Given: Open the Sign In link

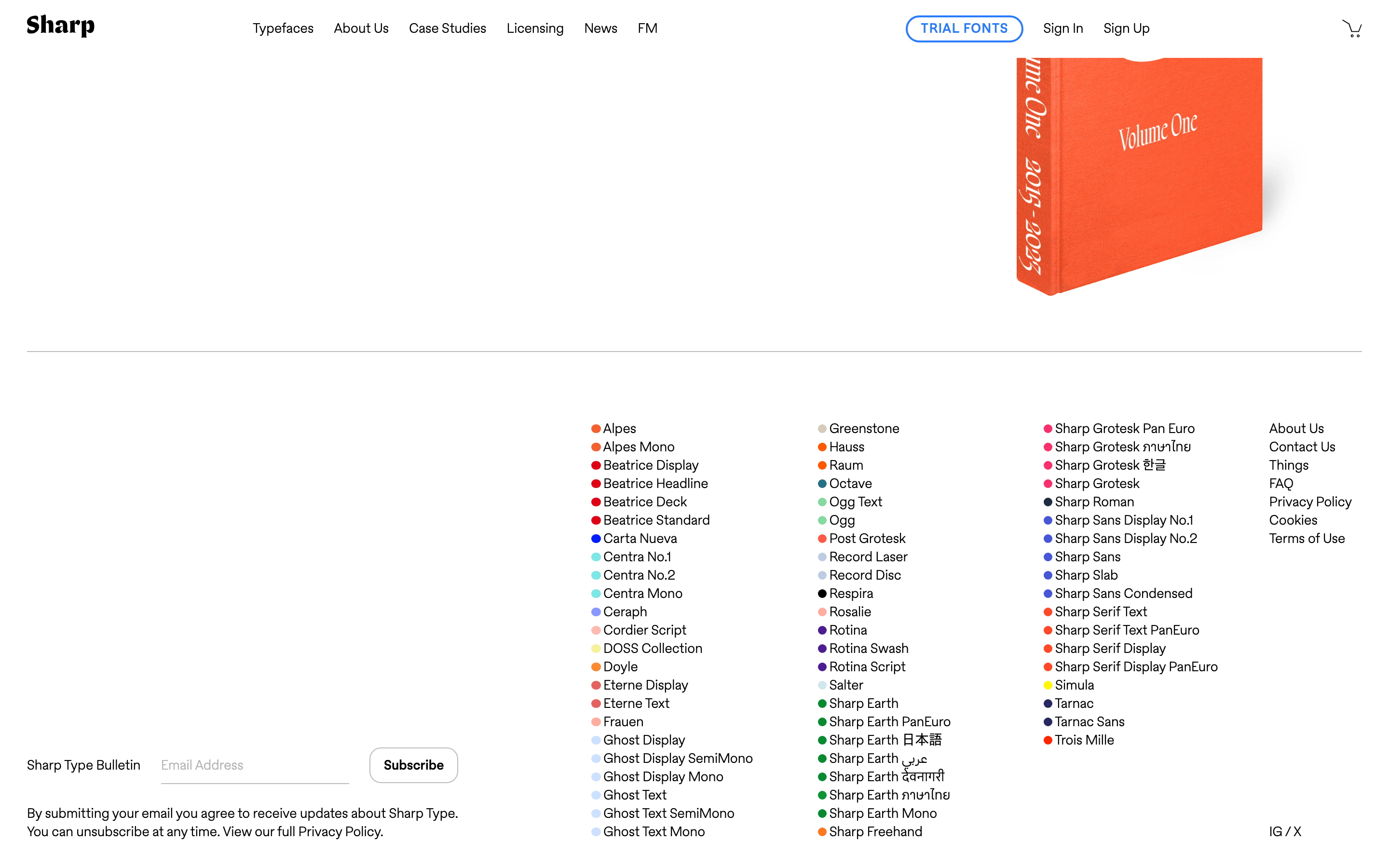Looking at the screenshot, I should [x=1062, y=28].
